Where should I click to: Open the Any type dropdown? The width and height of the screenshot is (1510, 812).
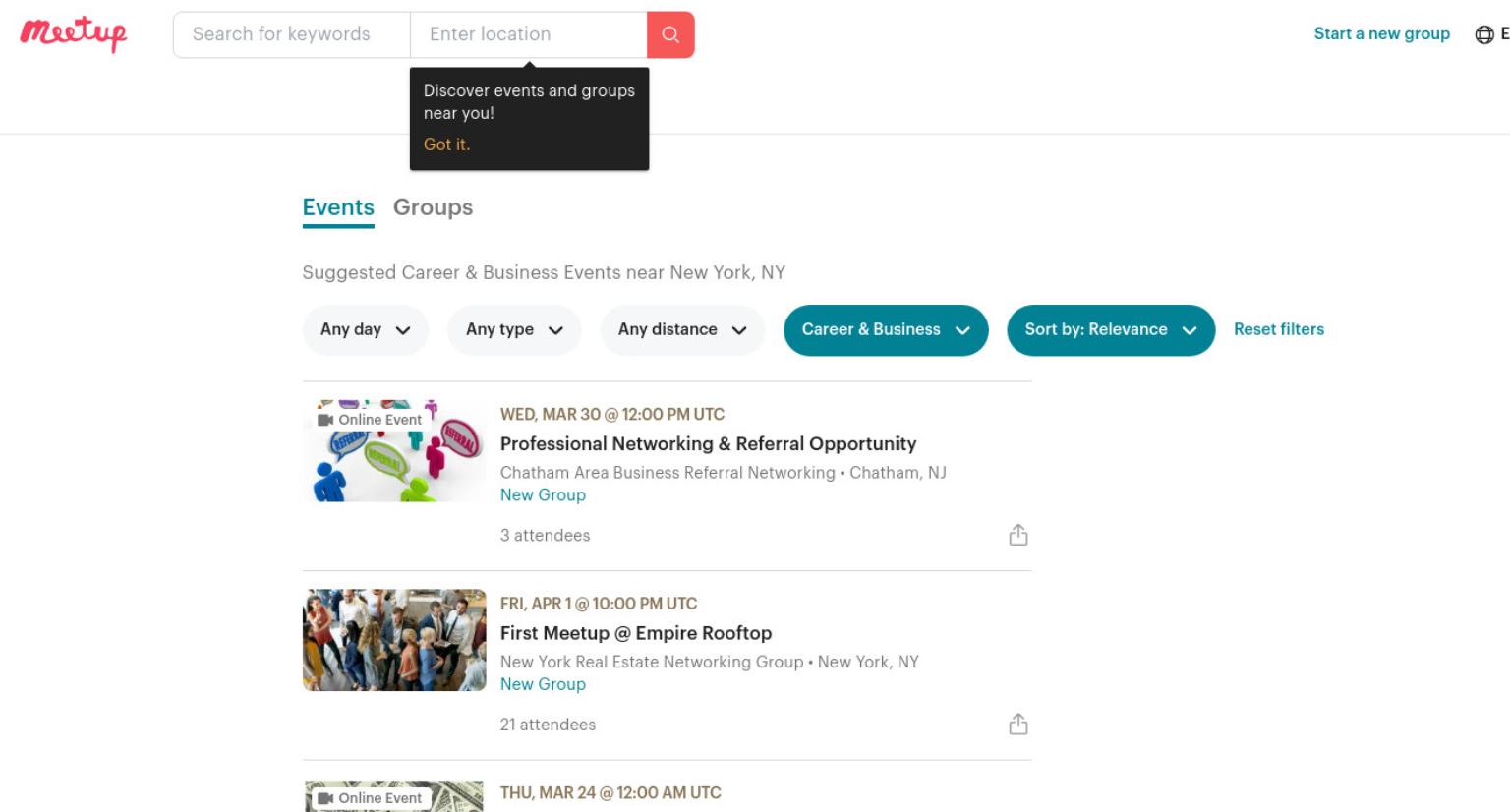[x=514, y=330]
